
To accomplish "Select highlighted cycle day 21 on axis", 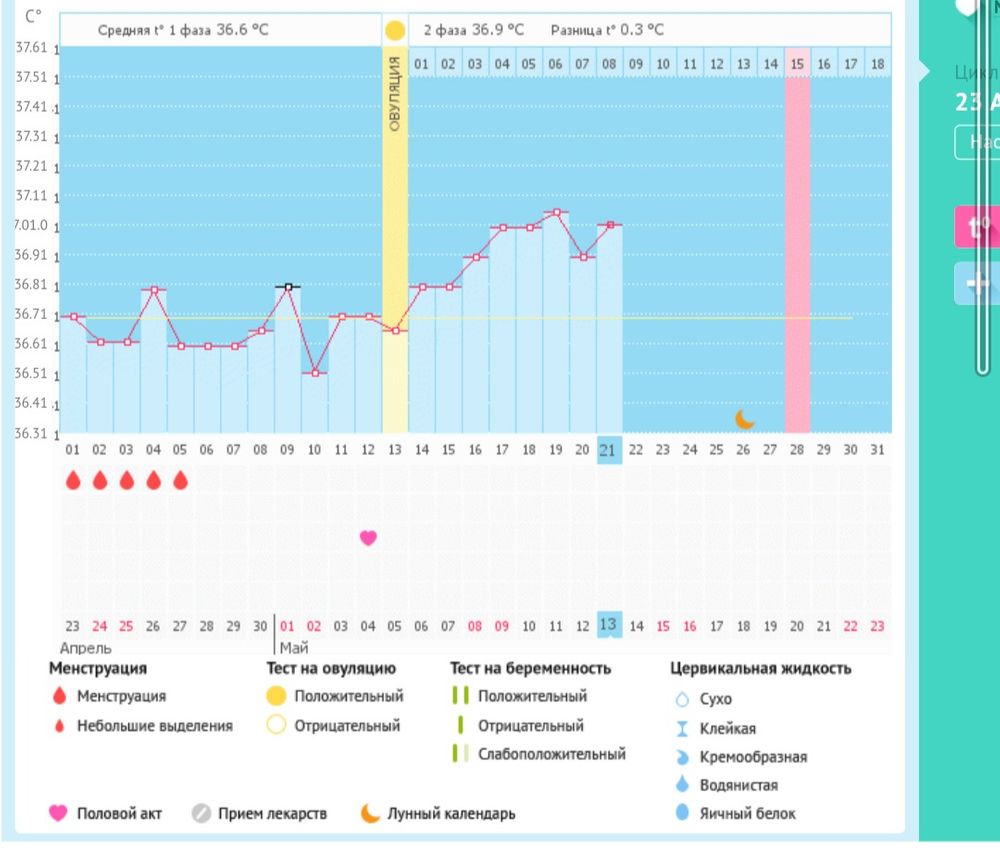I will [608, 450].
